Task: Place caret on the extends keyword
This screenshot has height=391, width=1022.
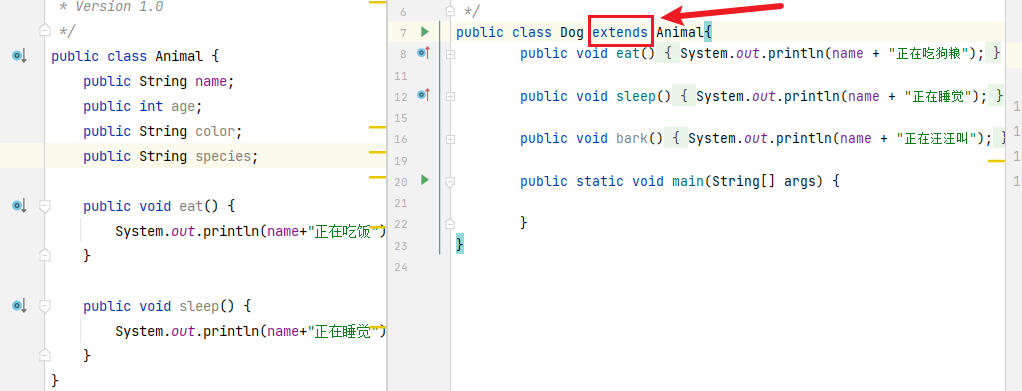Action: point(620,33)
